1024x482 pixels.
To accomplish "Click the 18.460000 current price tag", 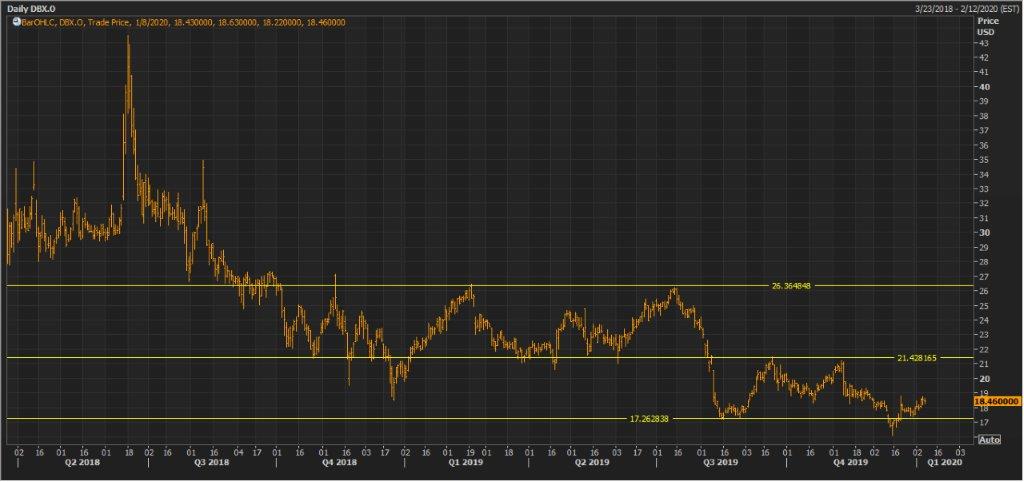I will click(997, 400).
